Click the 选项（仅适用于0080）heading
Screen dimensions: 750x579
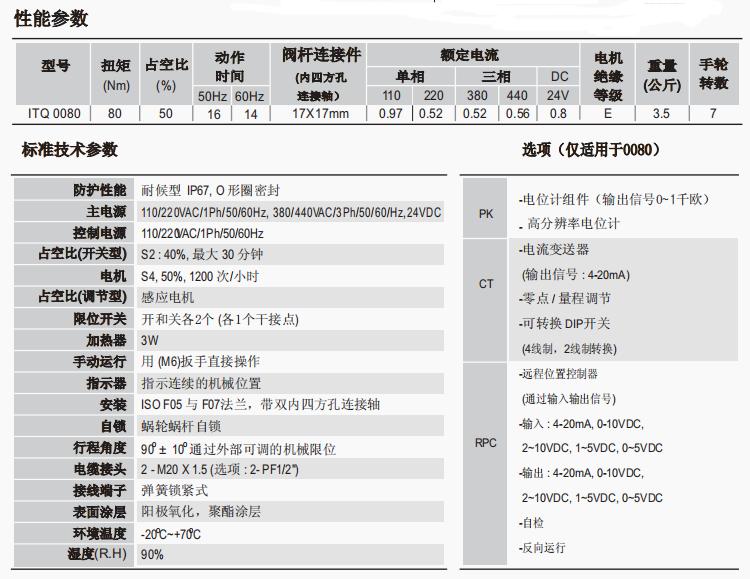click(x=590, y=150)
